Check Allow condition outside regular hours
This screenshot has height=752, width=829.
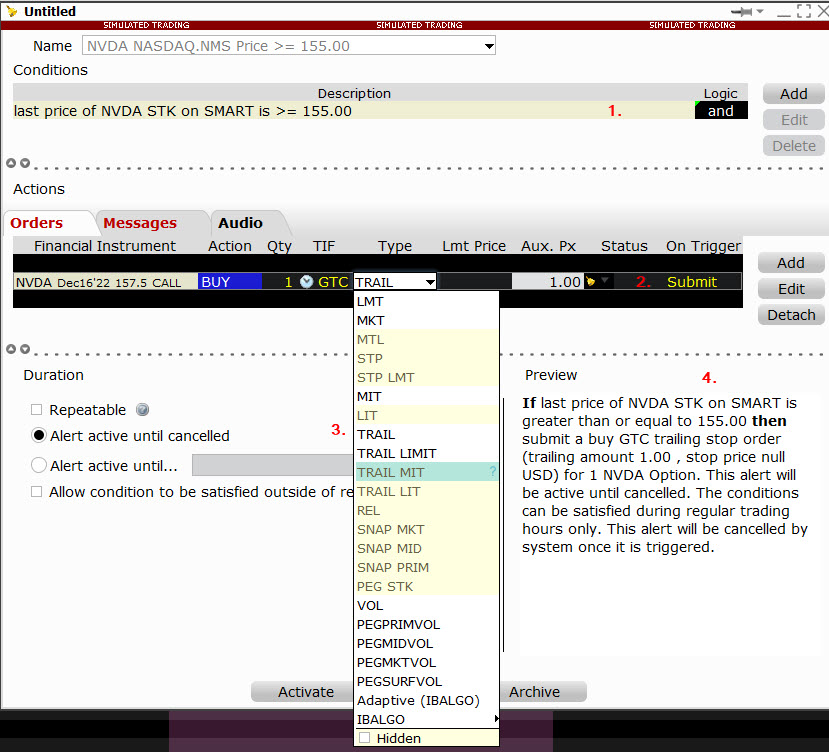tap(37, 492)
